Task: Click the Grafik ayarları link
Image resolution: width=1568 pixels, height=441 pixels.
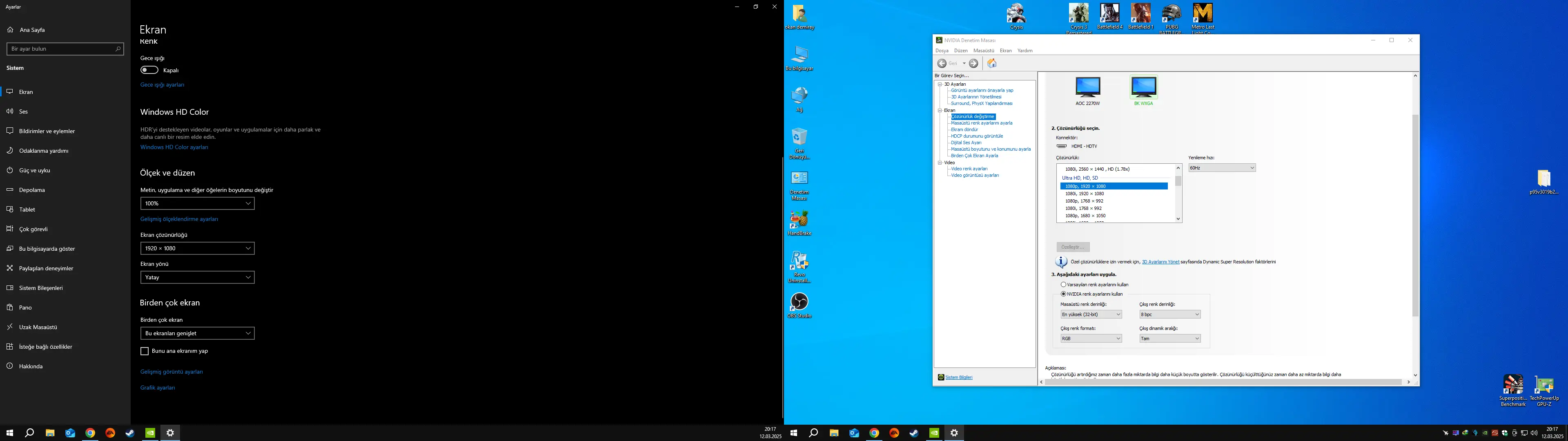Action: click(x=158, y=388)
